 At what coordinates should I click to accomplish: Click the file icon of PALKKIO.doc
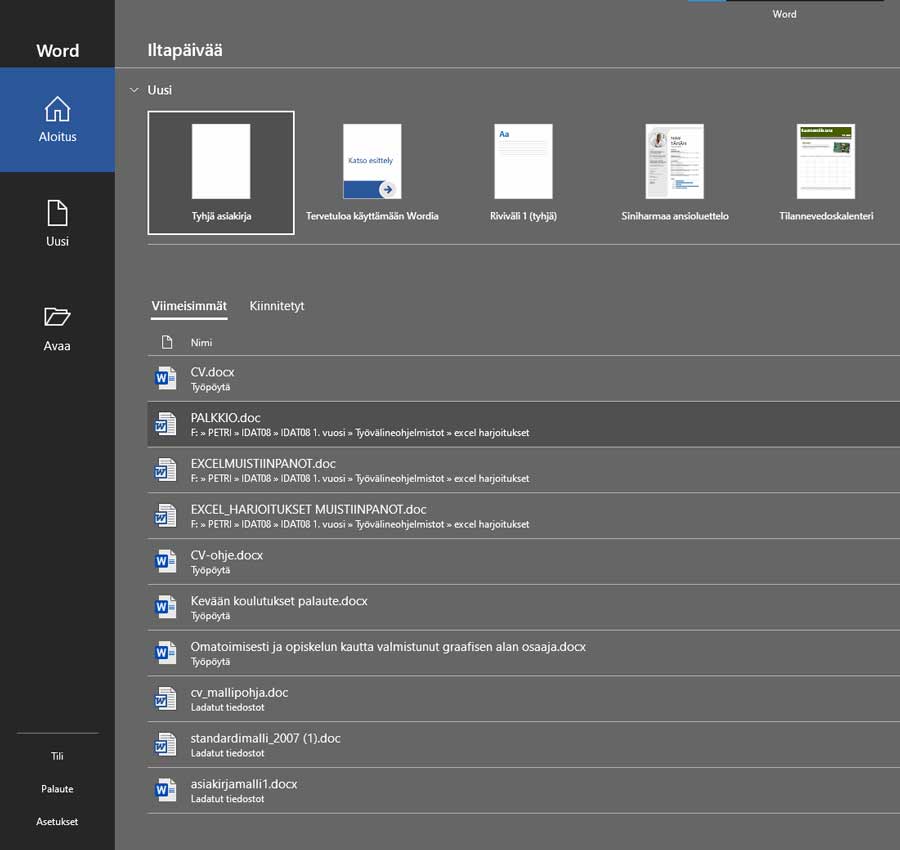[165, 424]
